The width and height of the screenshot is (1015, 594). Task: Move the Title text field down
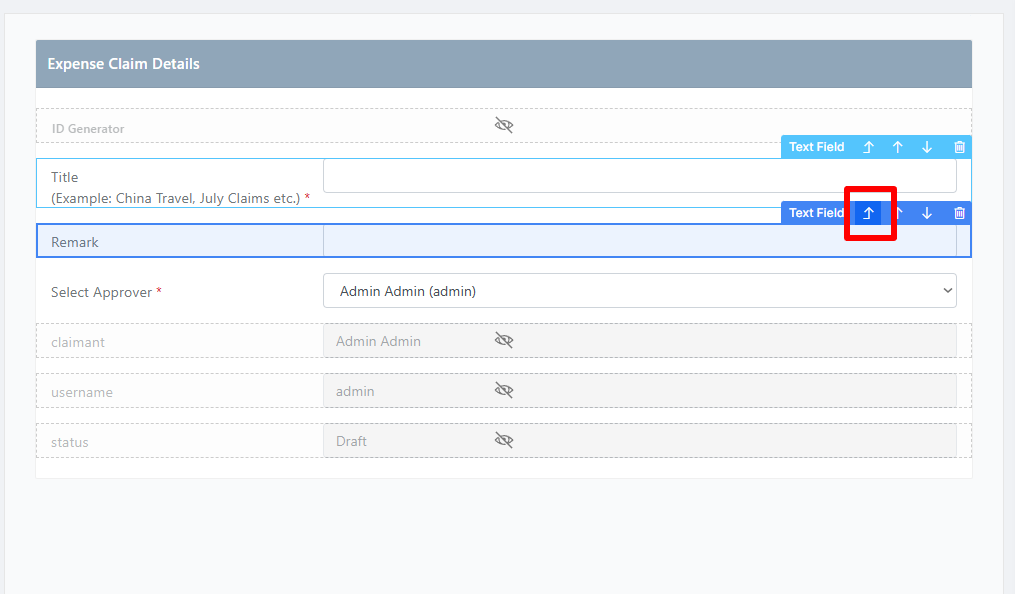click(927, 147)
